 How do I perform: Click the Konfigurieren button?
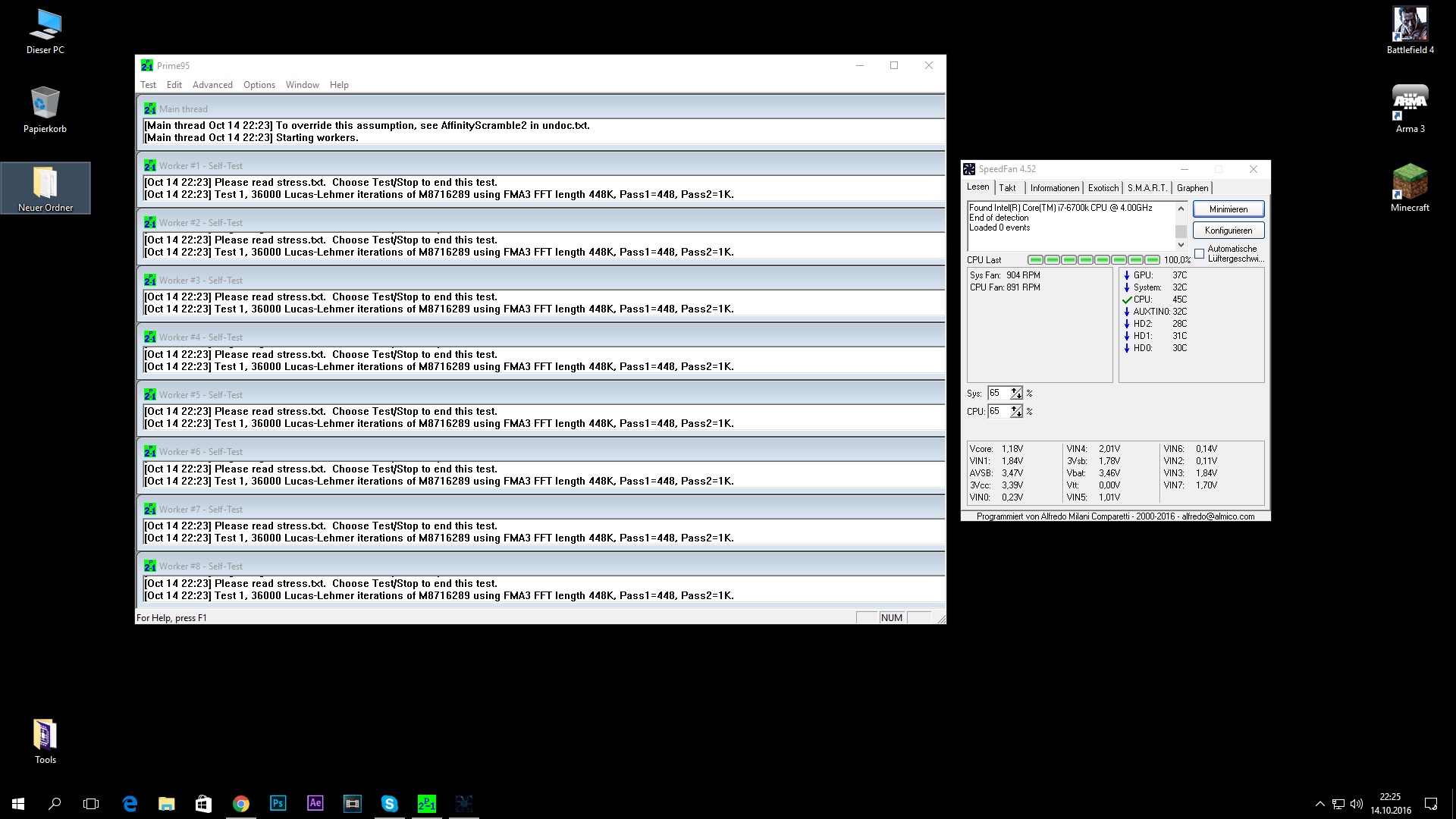tap(1228, 231)
